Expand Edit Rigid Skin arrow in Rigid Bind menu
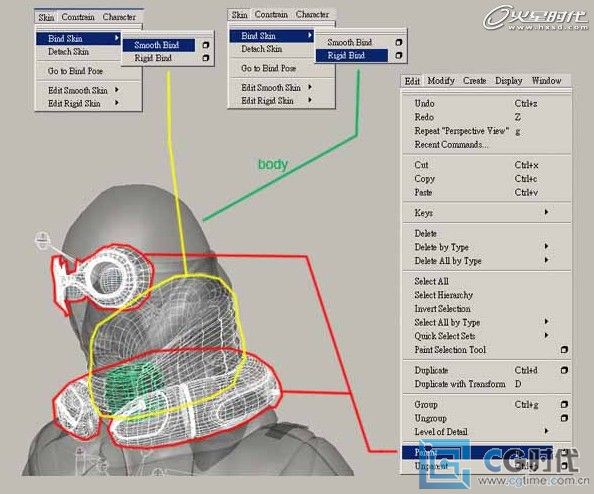 point(310,100)
